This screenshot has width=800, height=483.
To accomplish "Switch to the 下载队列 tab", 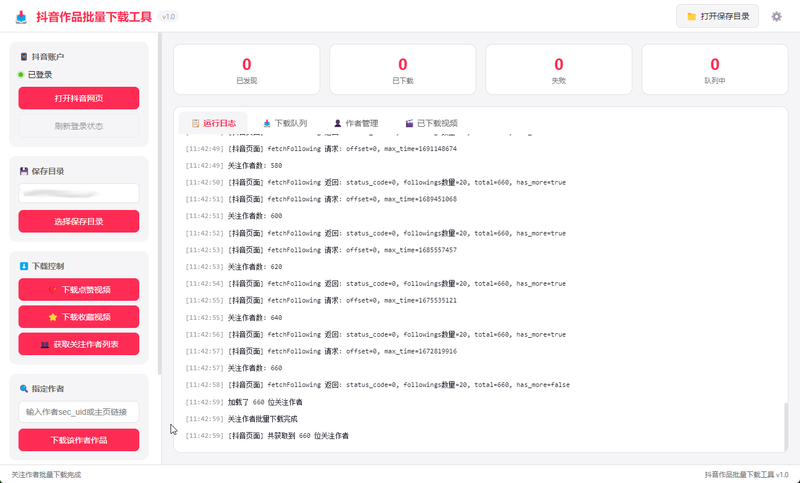I will point(285,123).
